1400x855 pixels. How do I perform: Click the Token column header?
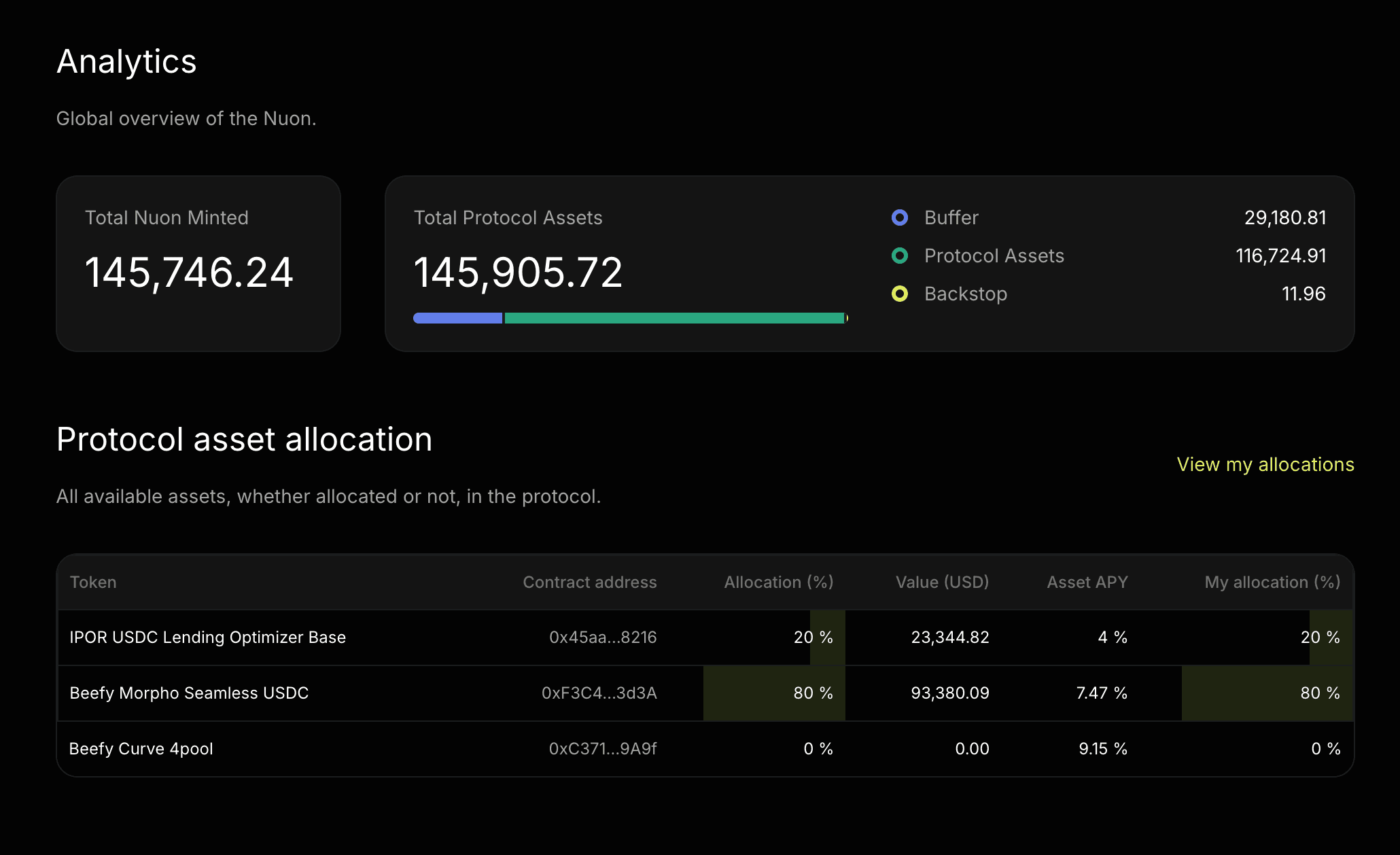click(x=93, y=582)
